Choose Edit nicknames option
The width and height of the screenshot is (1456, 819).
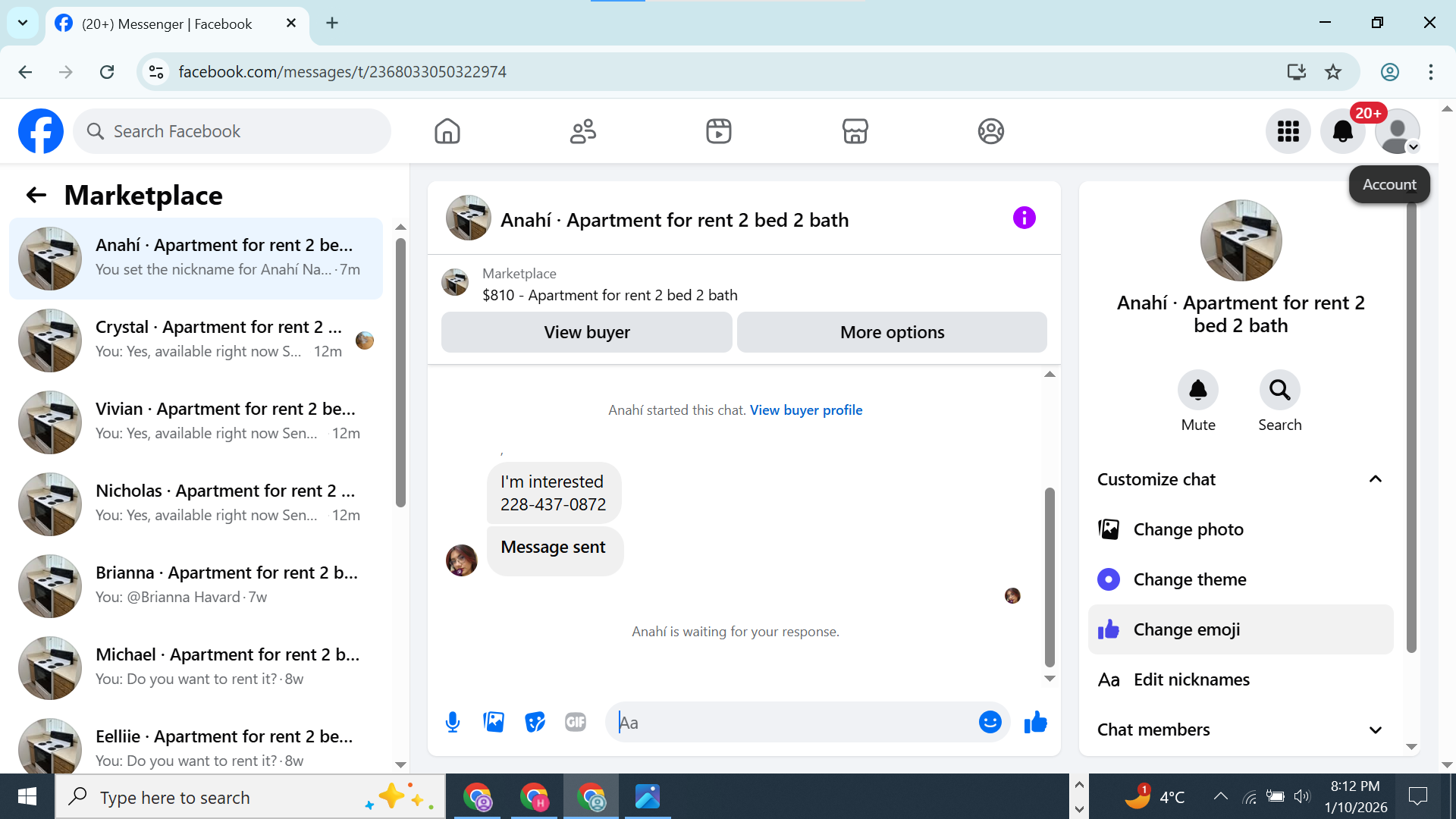pyautogui.click(x=1191, y=679)
